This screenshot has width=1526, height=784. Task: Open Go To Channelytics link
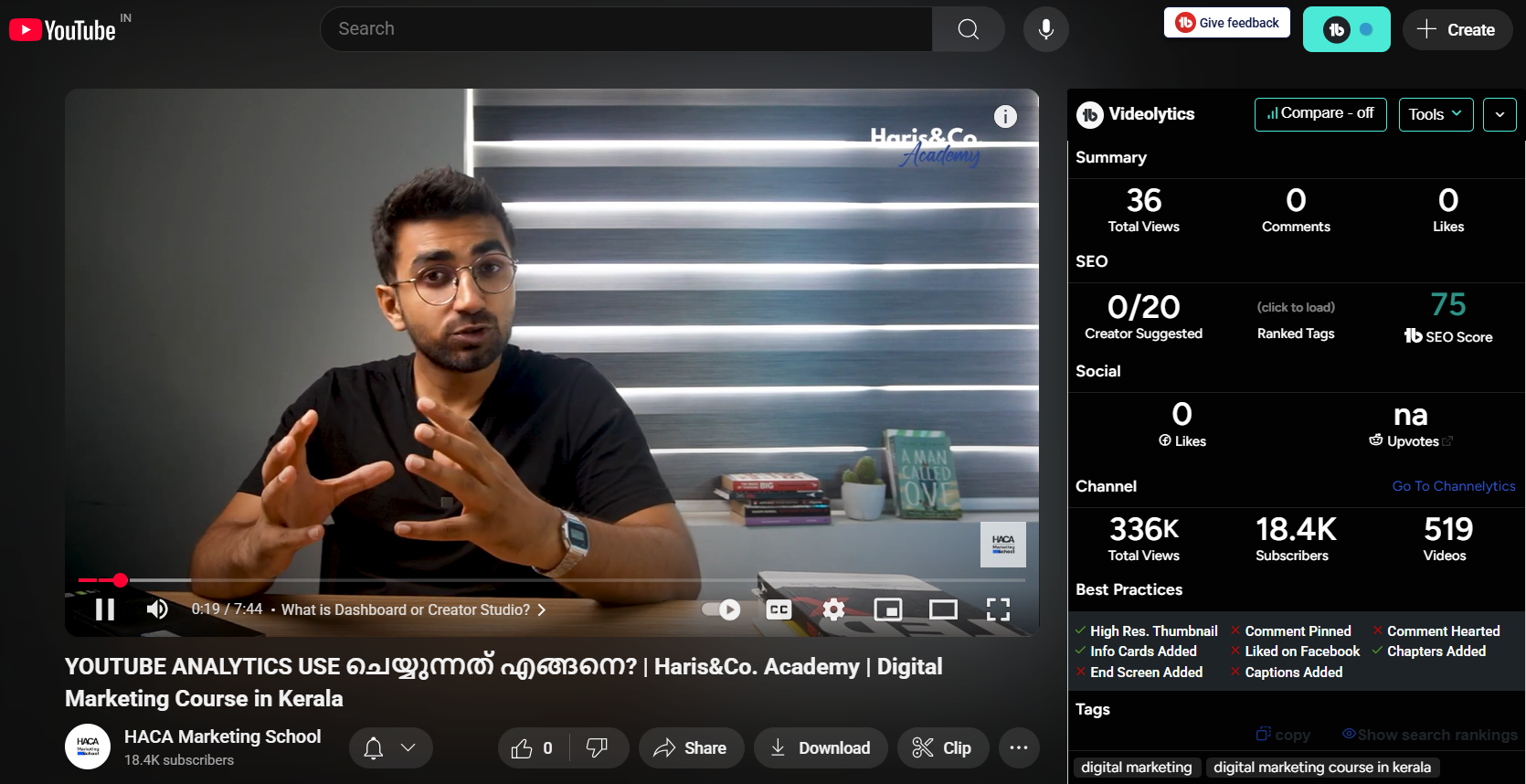1454,486
